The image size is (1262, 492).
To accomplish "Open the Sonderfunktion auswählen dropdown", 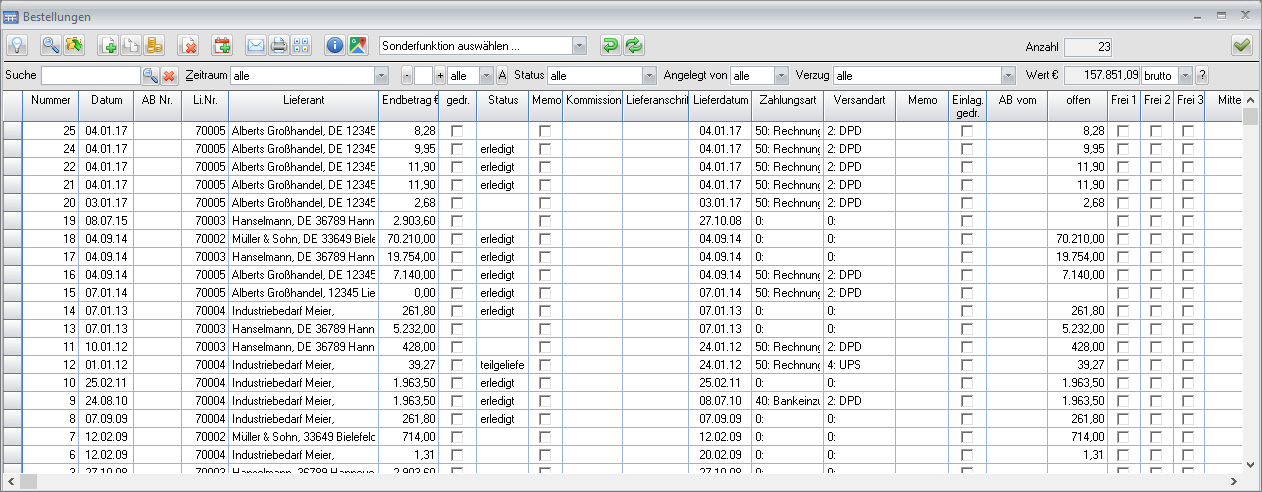I will [x=579, y=45].
